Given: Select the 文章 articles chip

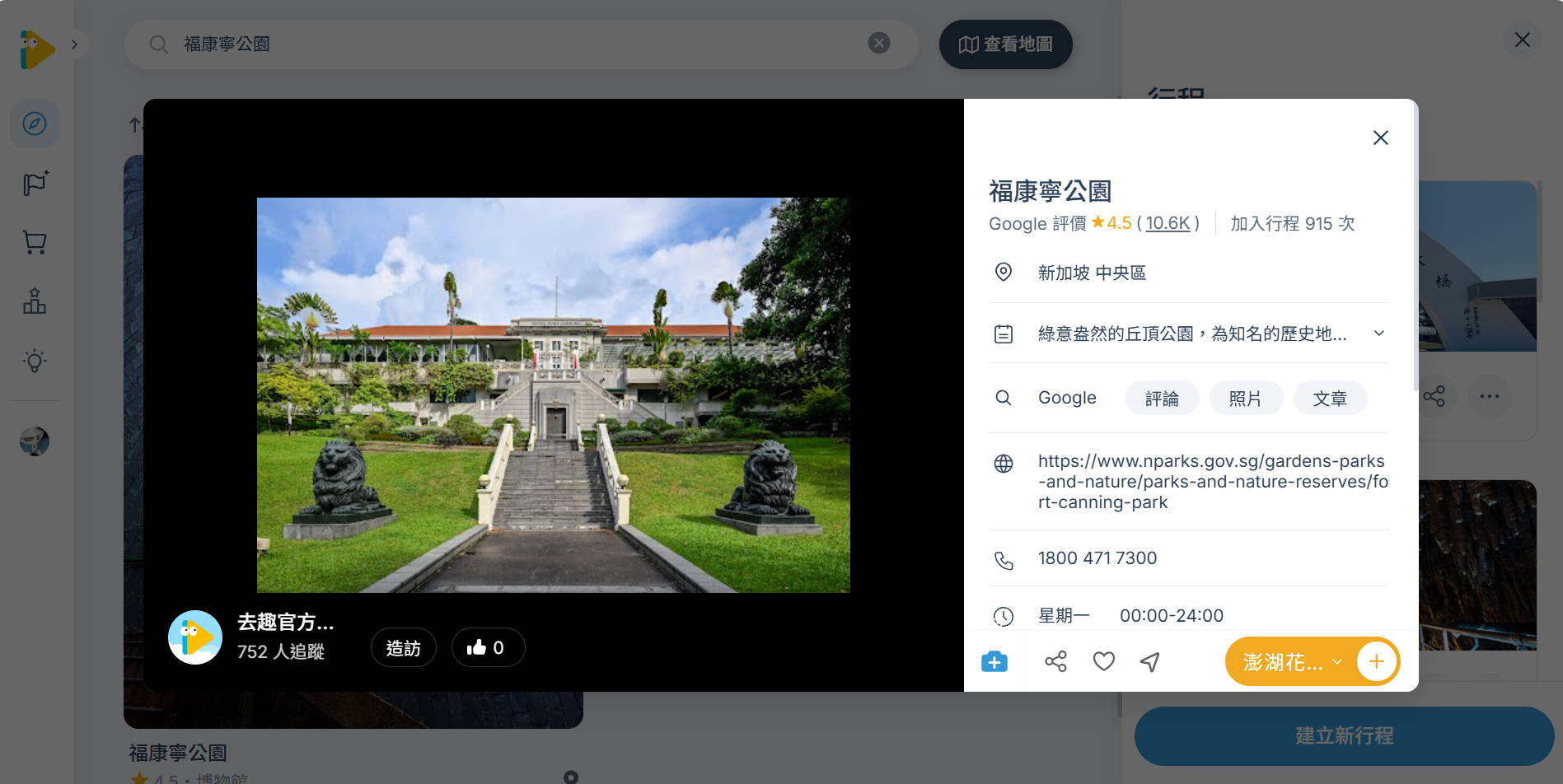Looking at the screenshot, I should point(1330,399).
